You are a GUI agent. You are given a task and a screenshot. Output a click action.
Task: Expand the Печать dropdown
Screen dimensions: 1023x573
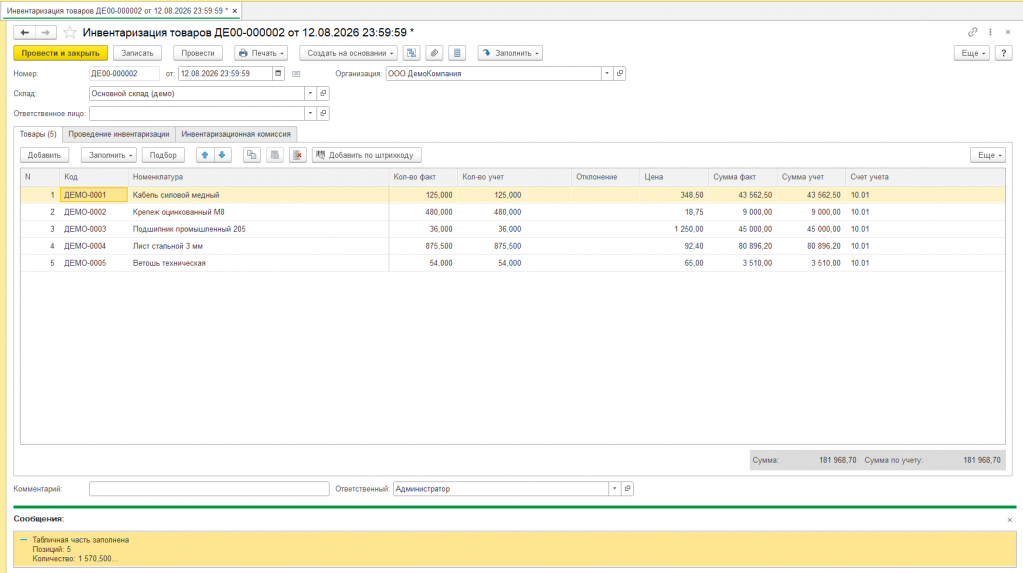click(x=261, y=53)
